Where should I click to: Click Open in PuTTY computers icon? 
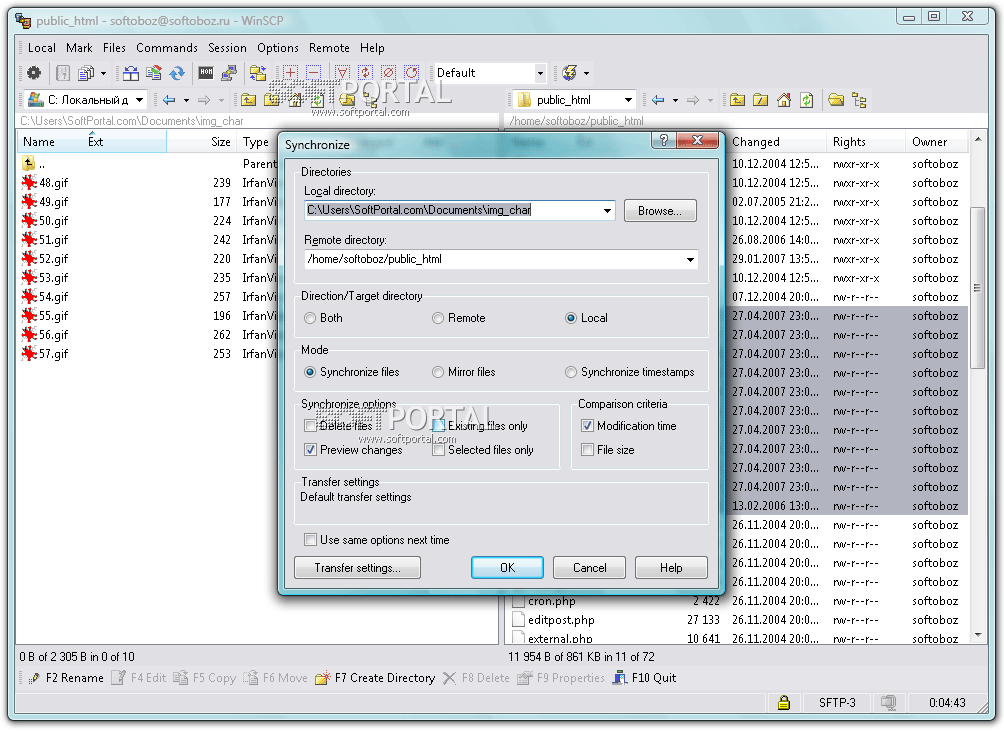click(229, 73)
